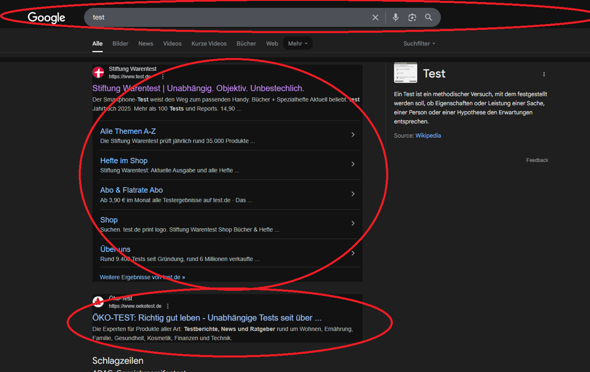Click the Schlagzeilen heading

tap(118, 361)
